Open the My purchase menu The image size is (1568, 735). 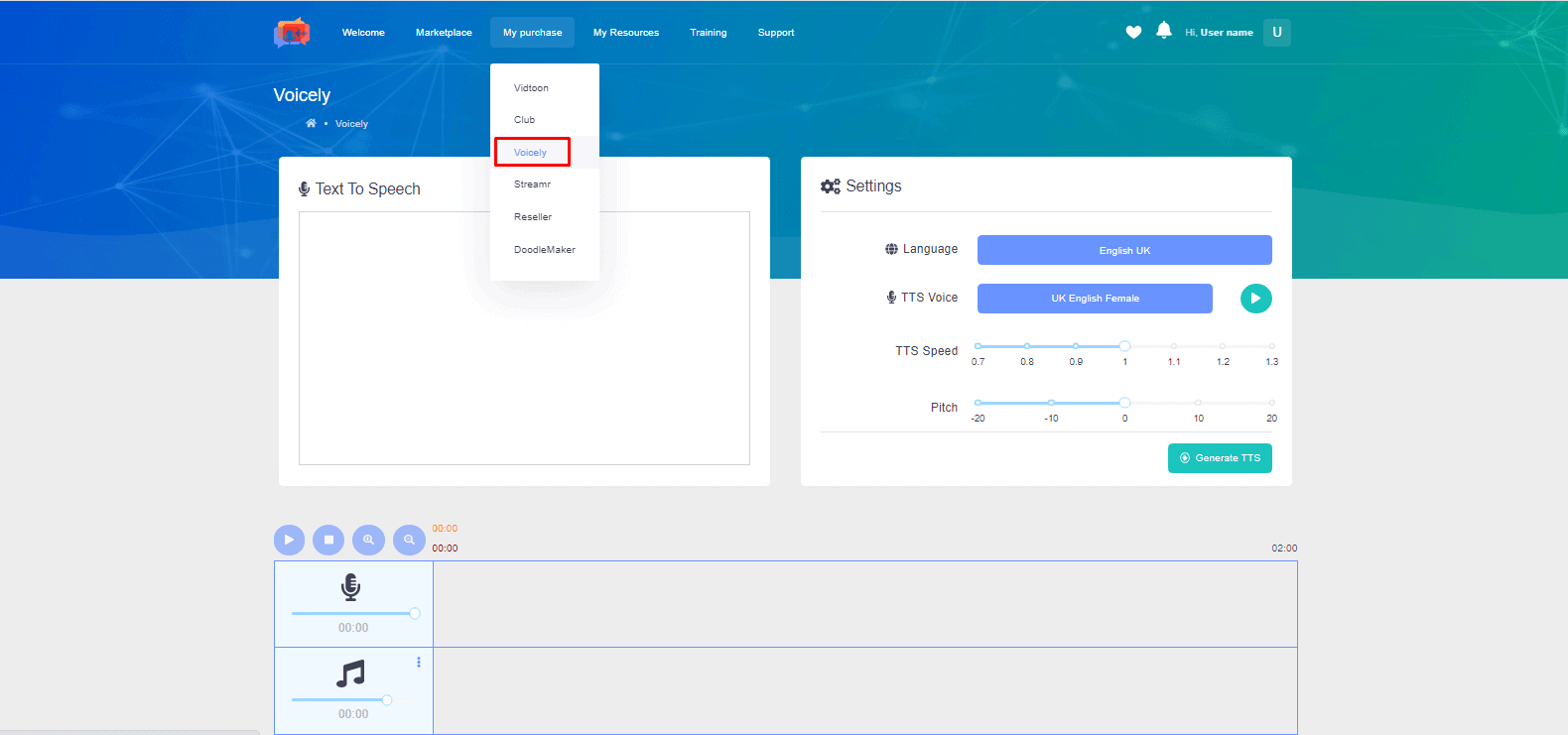click(x=532, y=33)
